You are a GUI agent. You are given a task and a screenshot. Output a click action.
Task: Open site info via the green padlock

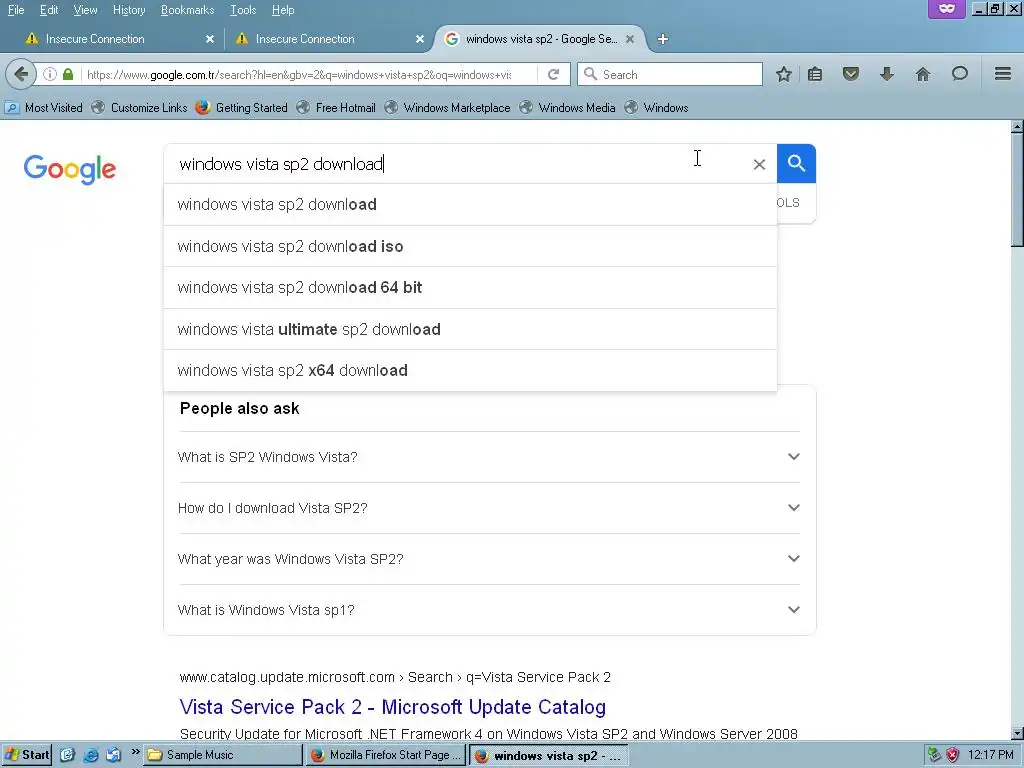pos(68,74)
